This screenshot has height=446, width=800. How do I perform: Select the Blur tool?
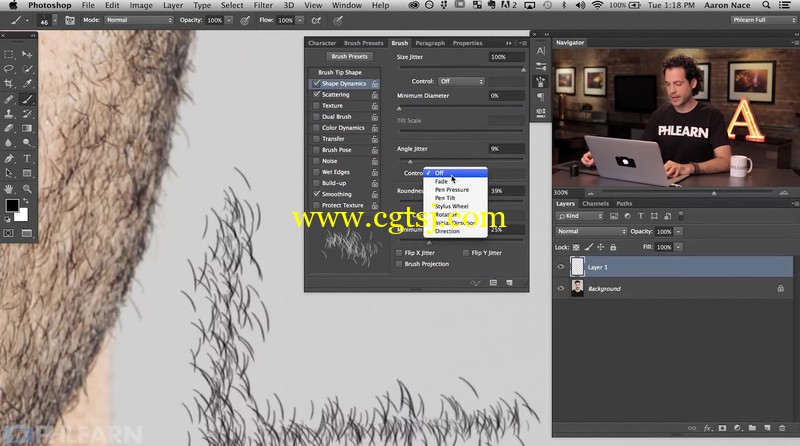click(9, 143)
